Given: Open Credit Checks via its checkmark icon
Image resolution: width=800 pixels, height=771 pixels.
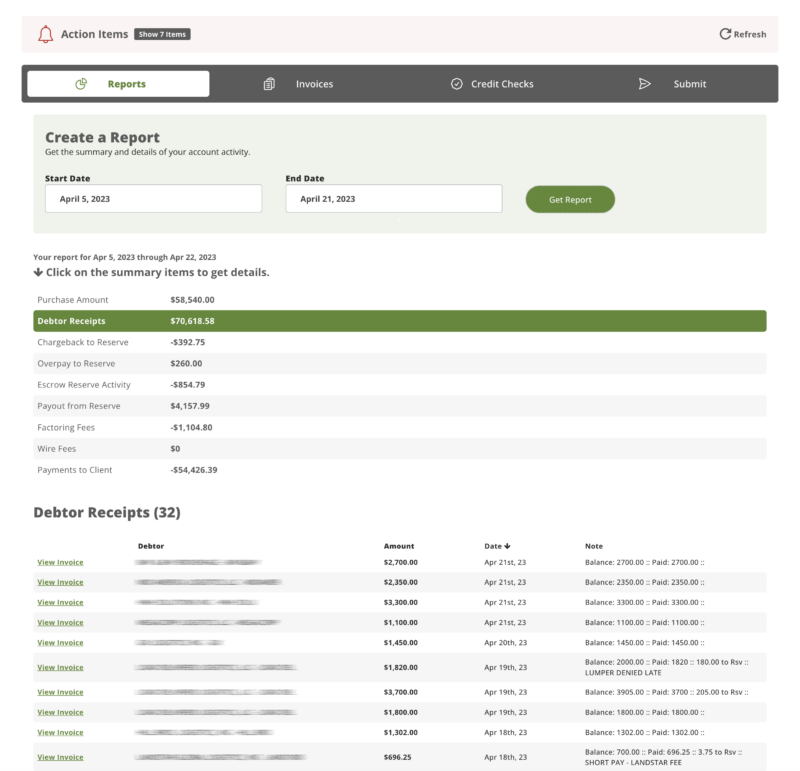Looking at the screenshot, I should (x=456, y=84).
